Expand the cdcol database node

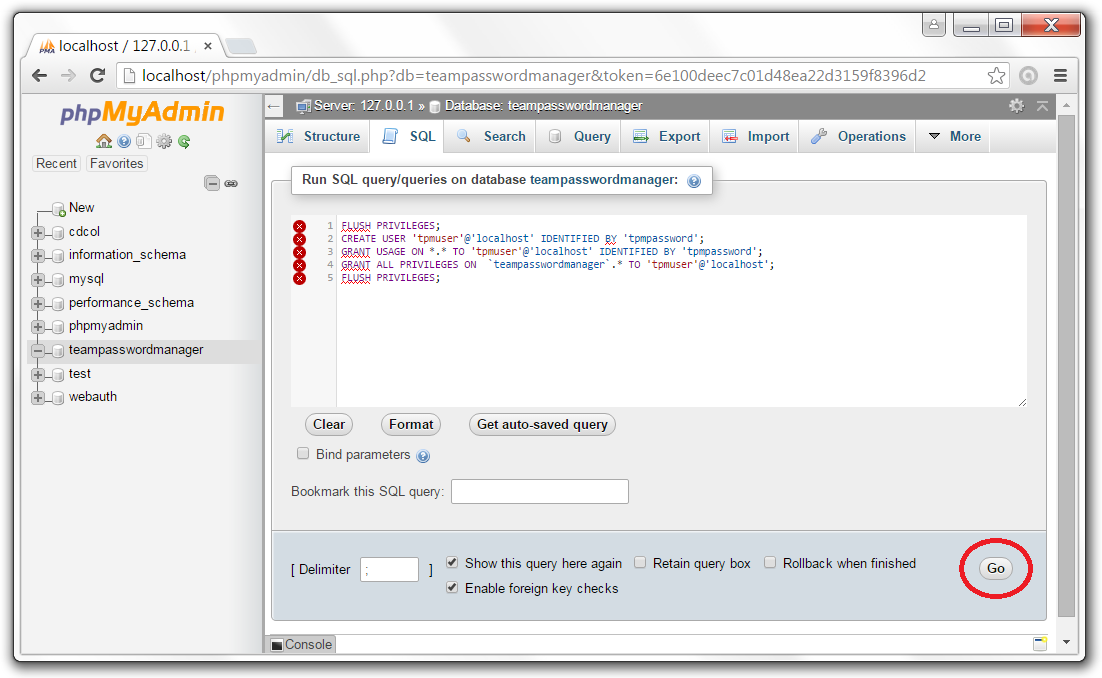pyautogui.click(x=38, y=233)
